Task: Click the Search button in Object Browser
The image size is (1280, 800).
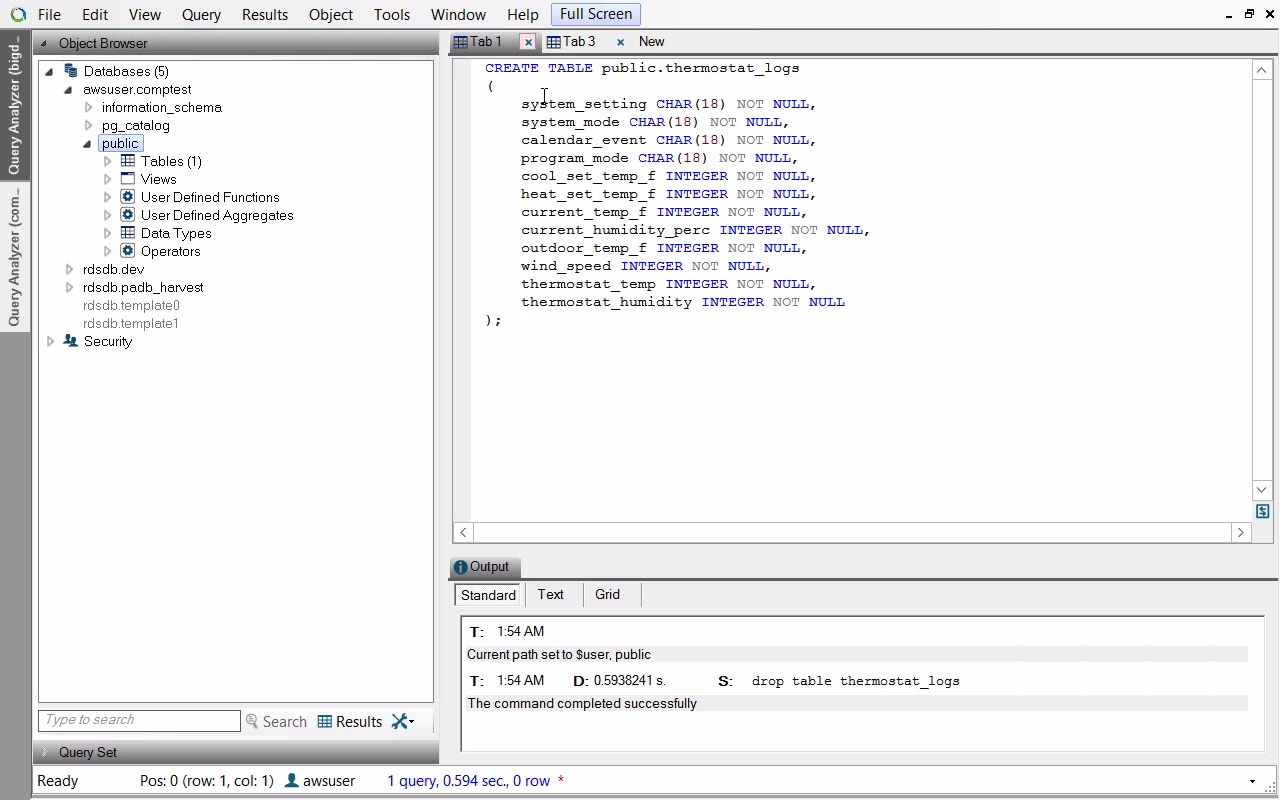Action: tap(277, 721)
